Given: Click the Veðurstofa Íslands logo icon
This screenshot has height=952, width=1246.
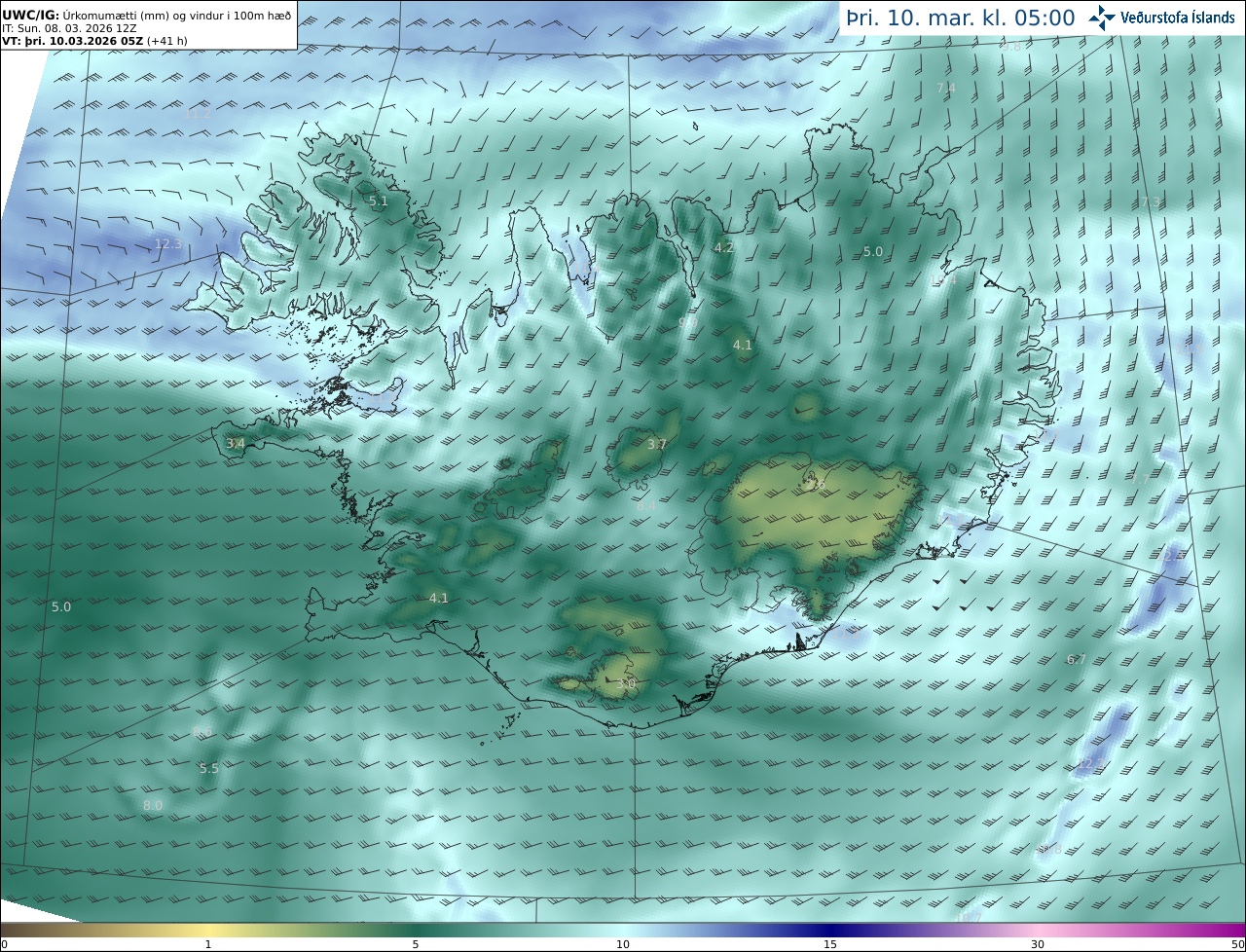Looking at the screenshot, I should click(x=1102, y=18).
